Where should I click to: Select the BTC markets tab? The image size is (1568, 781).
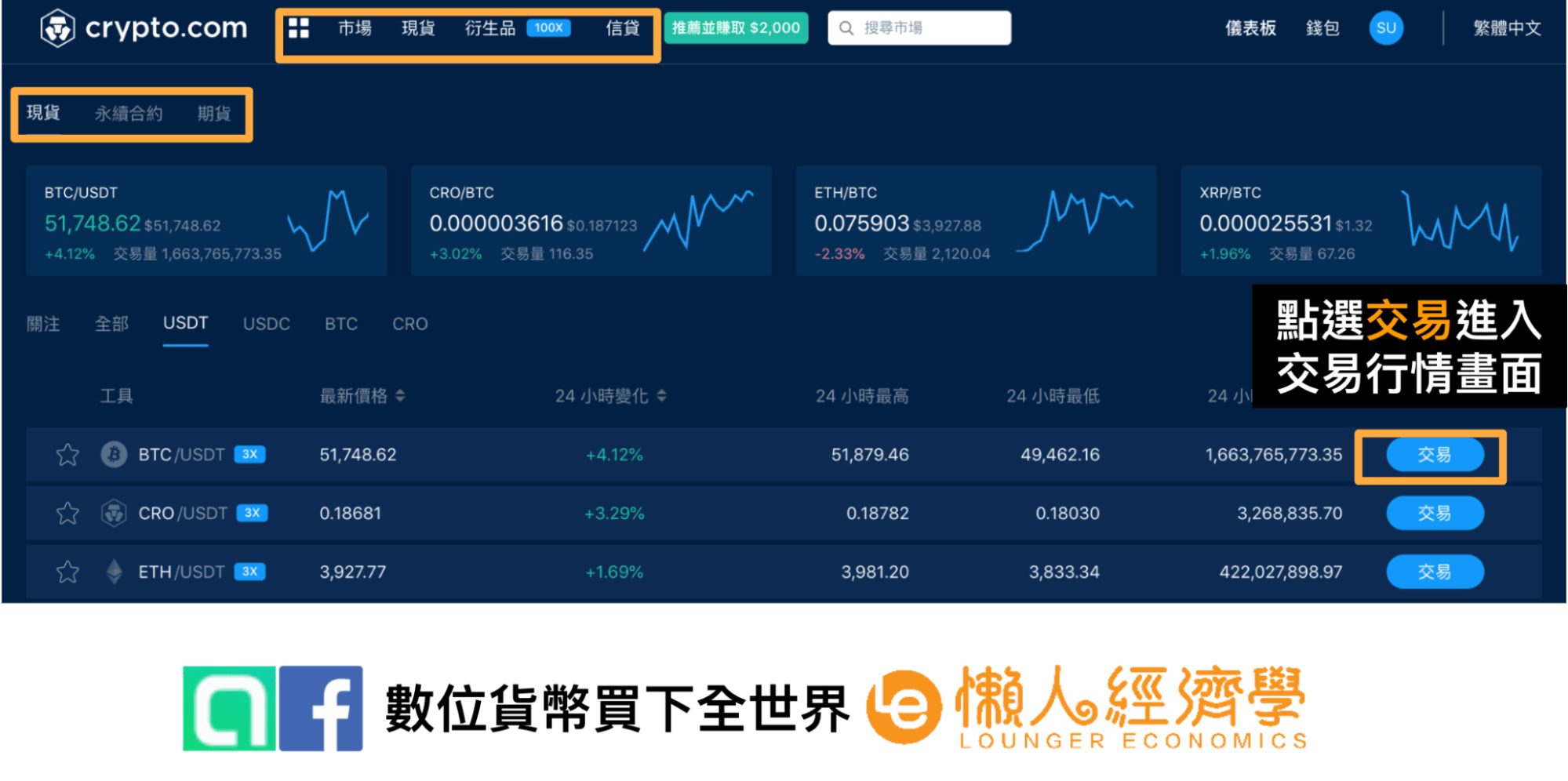(x=341, y=324)
